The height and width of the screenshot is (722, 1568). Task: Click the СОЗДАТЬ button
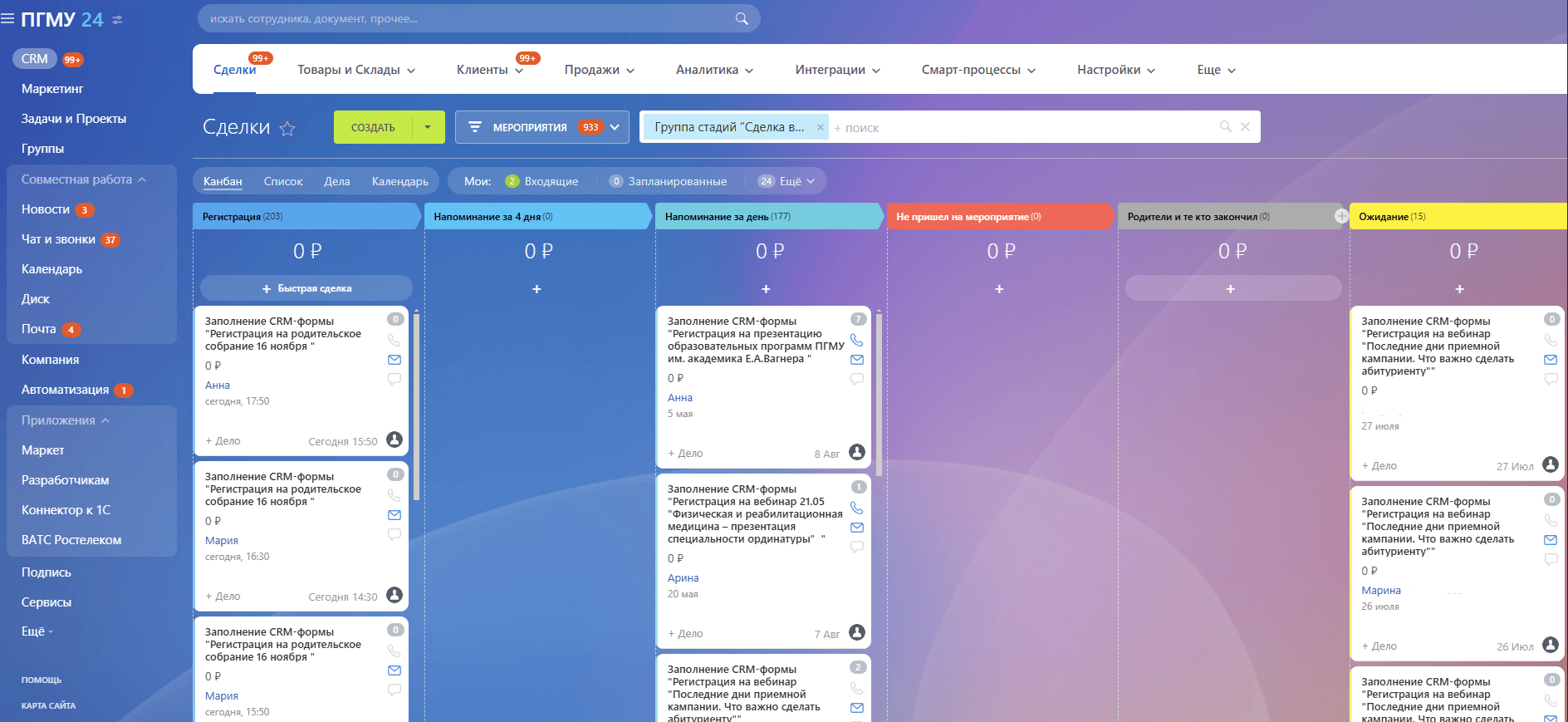373,127
